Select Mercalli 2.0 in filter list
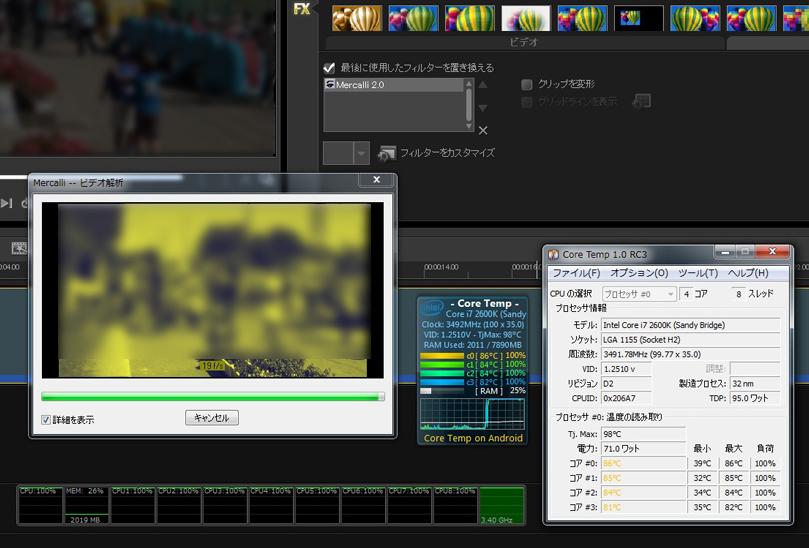 click(394, 85)
